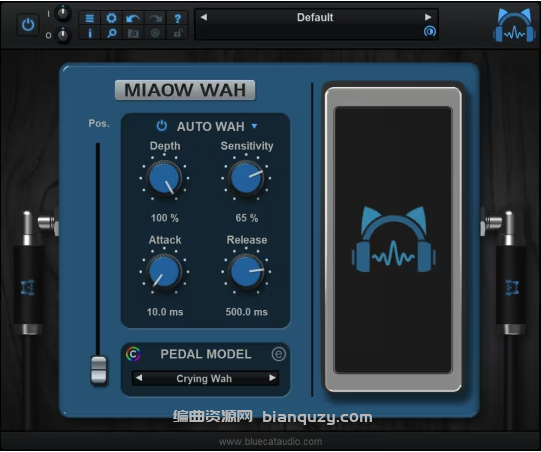Click the info 'i' icon
Viewport: 541px width, 452px height.
coord(90,33)
